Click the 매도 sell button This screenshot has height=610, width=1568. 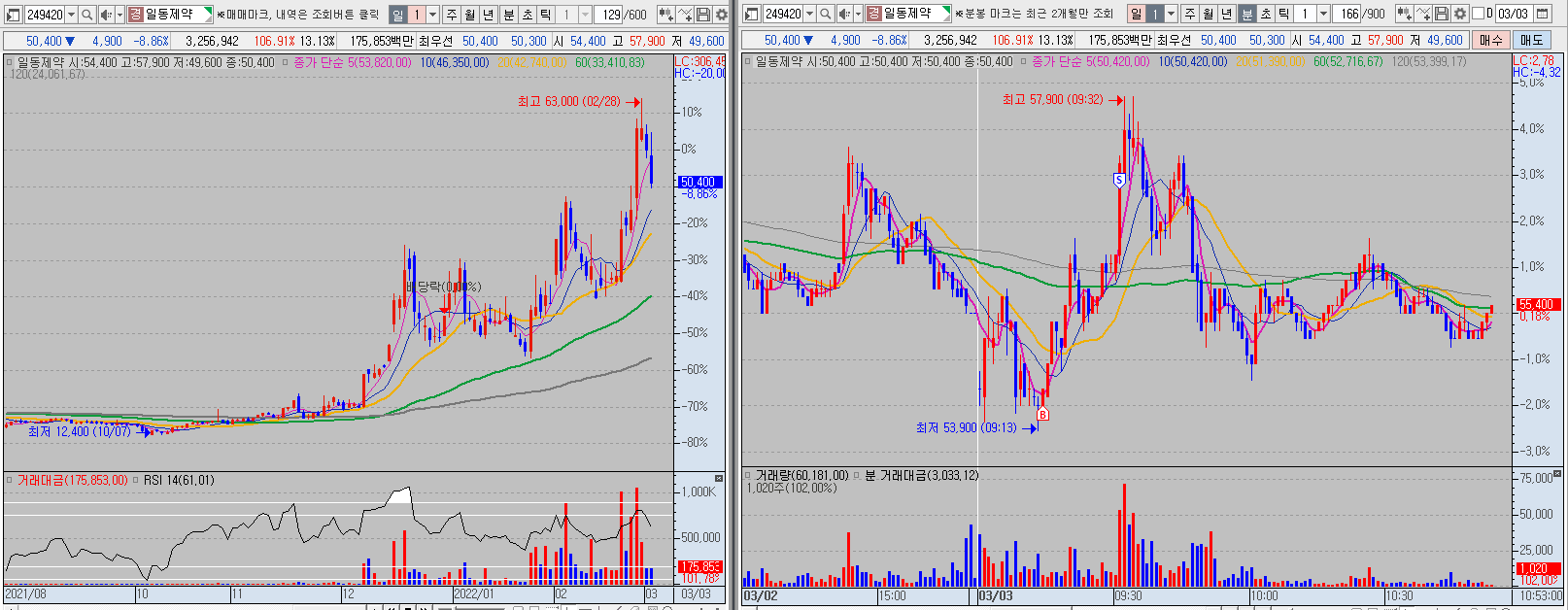1531,40
